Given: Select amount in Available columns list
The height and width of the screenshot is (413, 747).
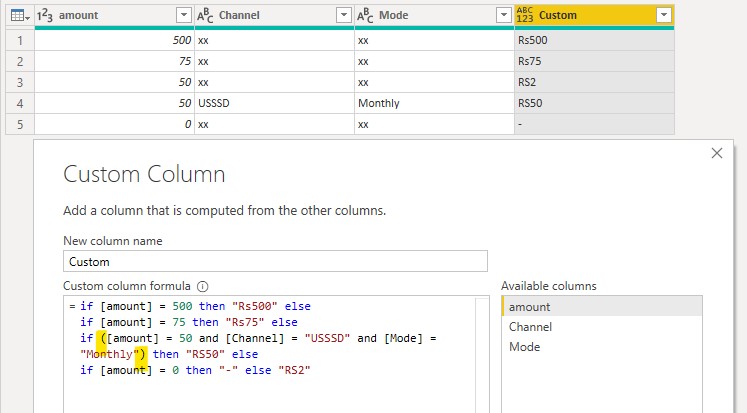Looking at the screenshot, I should 602,306.
